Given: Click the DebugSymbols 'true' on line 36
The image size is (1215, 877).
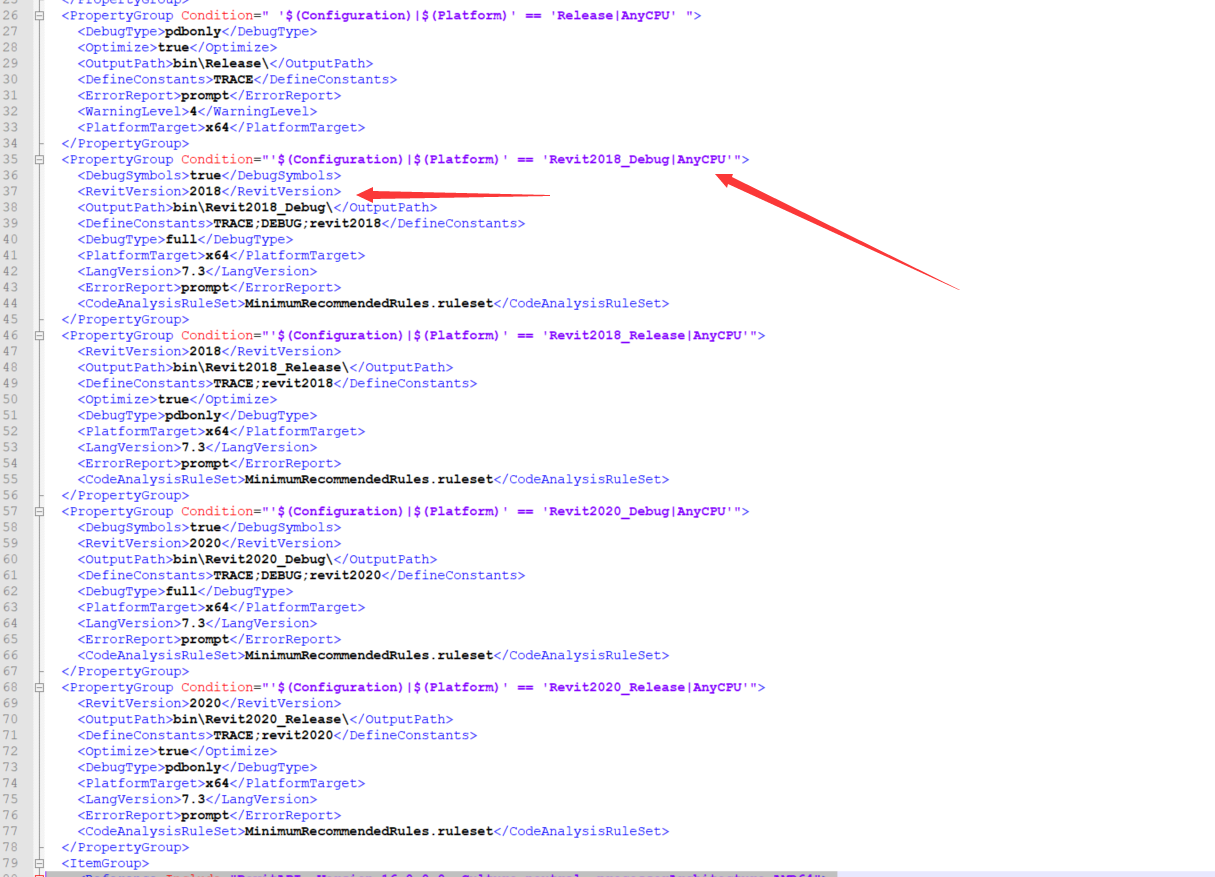Looking at the screenshot, I should 205,176.
